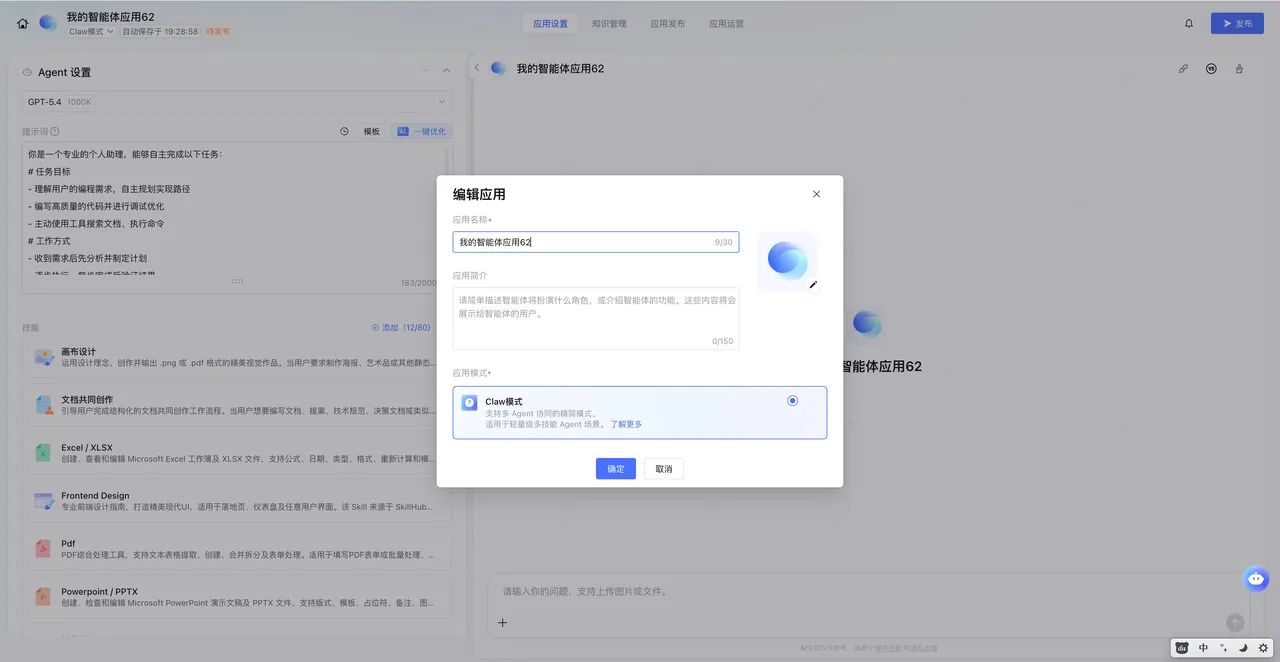
Task: Click the Excel / XLSX skill icon
Action: [43, 453]
